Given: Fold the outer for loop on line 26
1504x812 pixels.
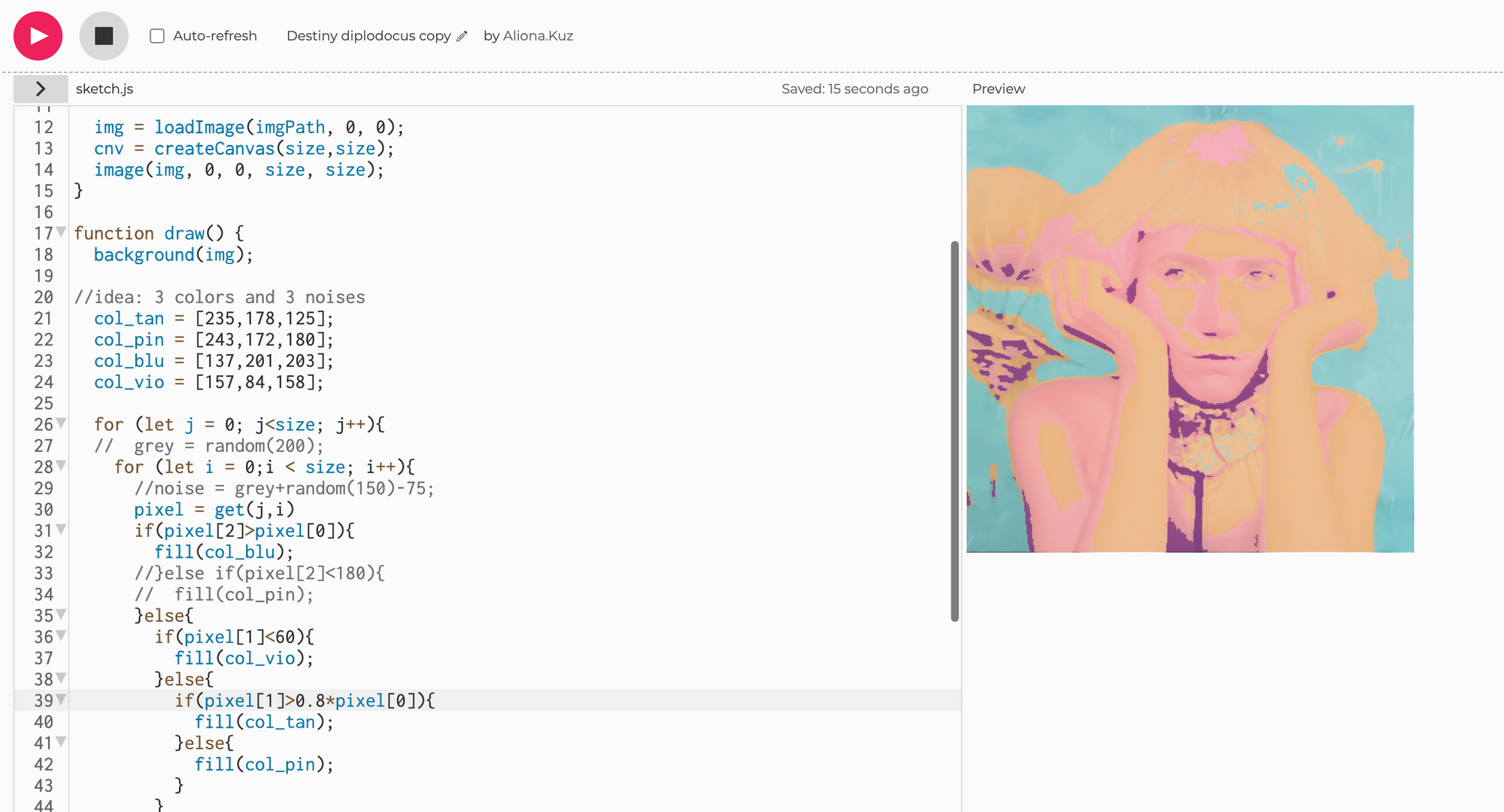Looking at the screenshot, I should [x=61, y=423].
